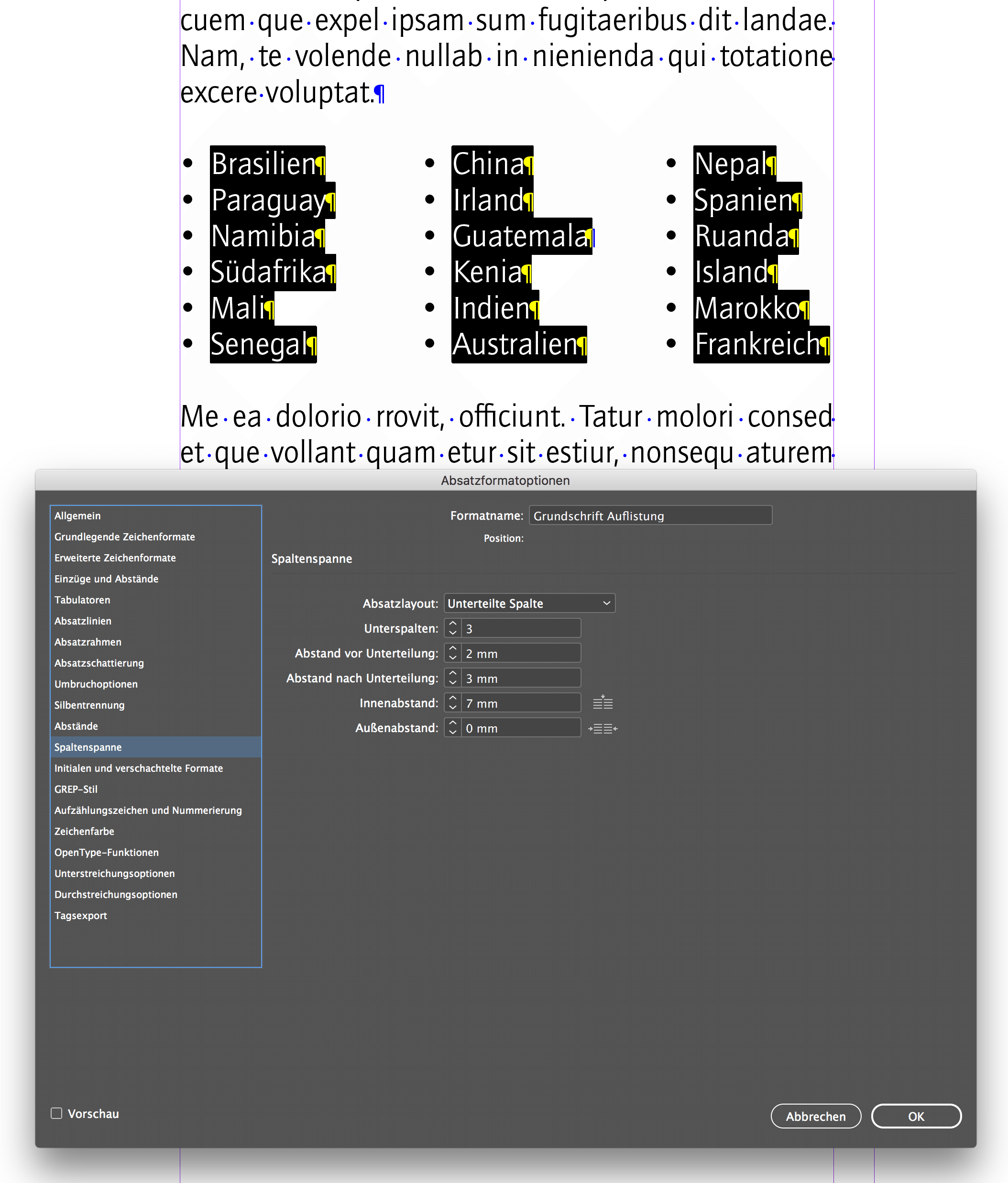This screenshot has height=1183, width=1008.
Task: Enable the Vorschau checkbox
Action: [56, 1113]
